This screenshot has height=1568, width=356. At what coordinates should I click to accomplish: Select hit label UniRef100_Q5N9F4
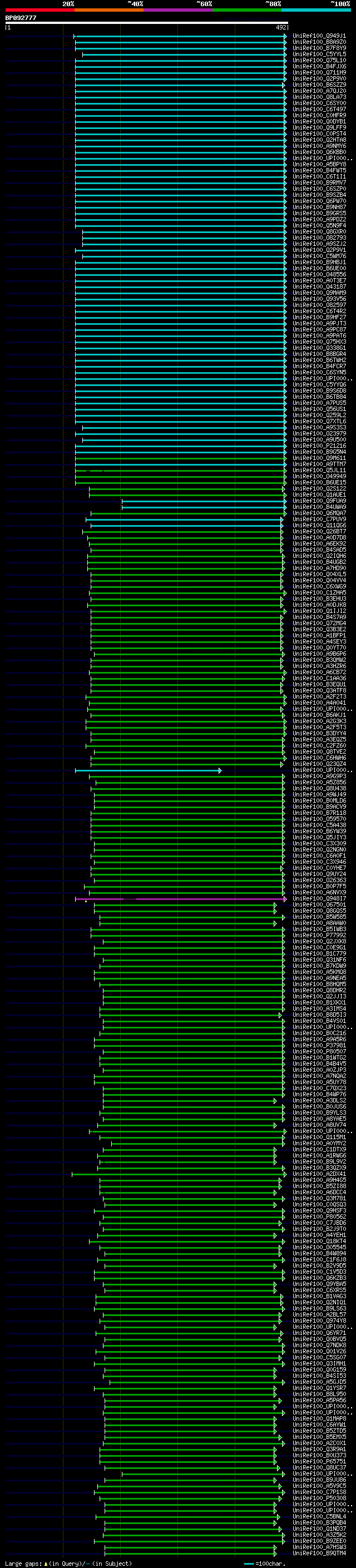pyautogui.click(x=319, y=226)
